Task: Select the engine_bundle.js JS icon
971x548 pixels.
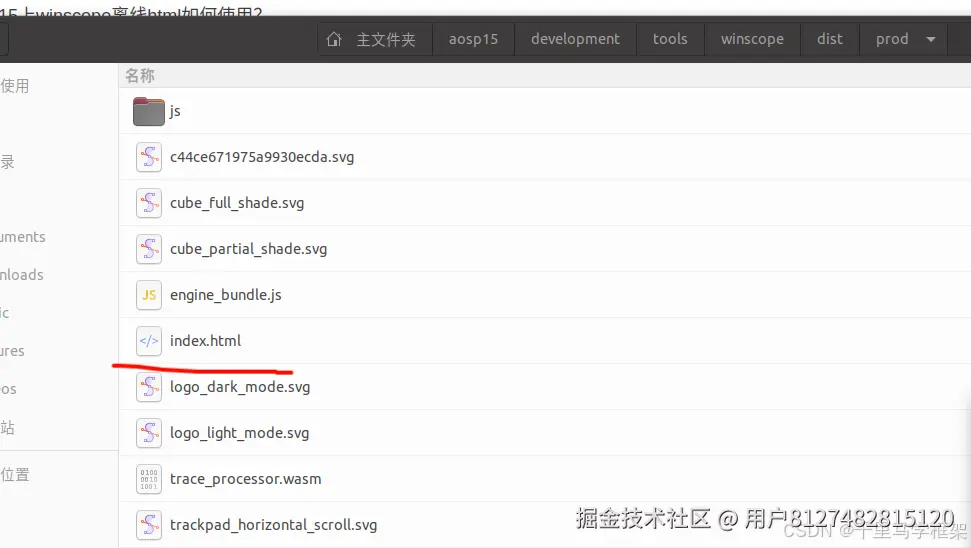Action: pos(149,295)
